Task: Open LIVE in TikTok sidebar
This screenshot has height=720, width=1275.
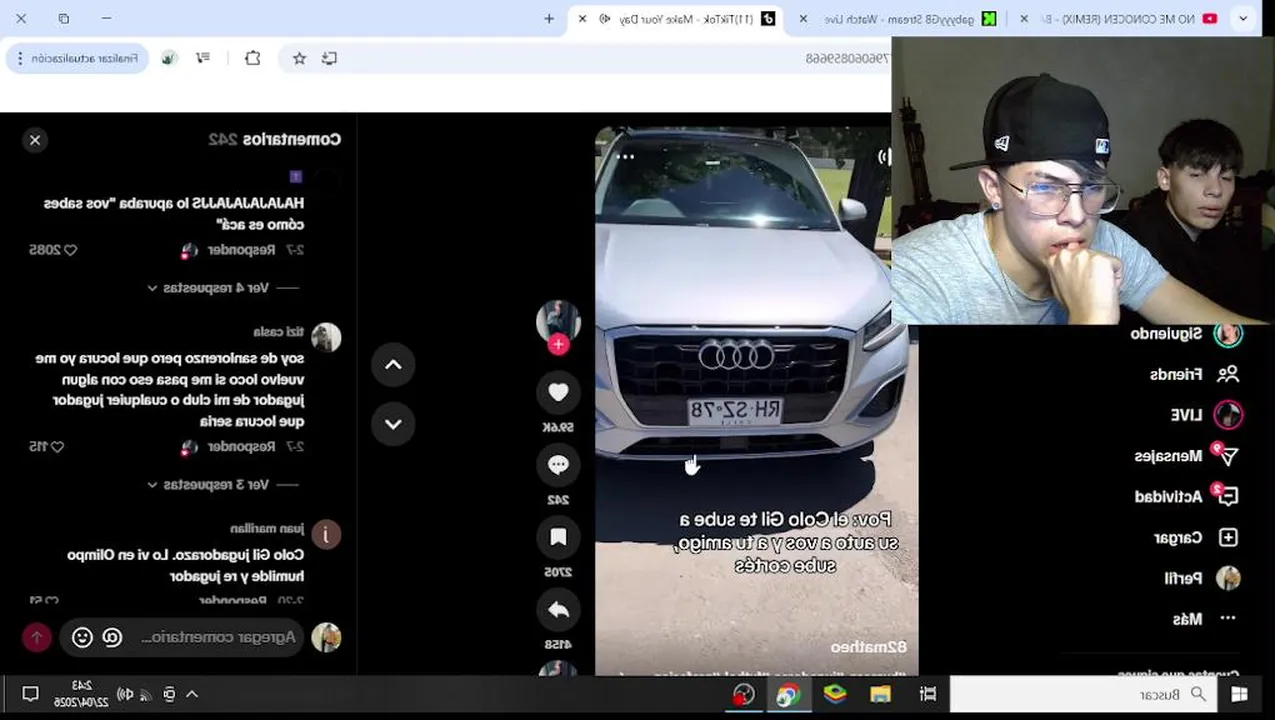Action: [x=1206, y=415]
